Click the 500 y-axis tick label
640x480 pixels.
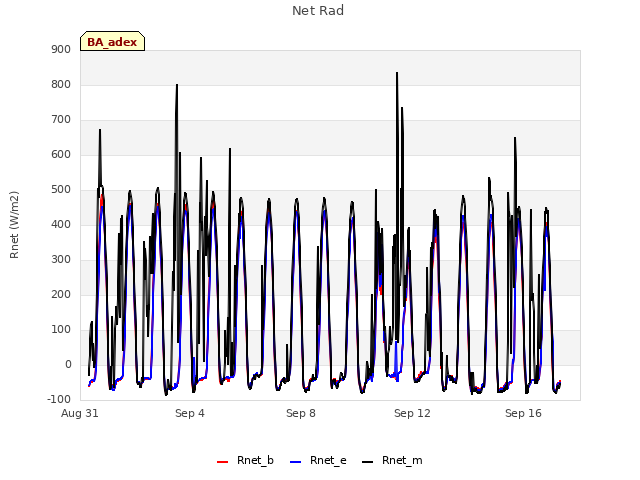61,190
